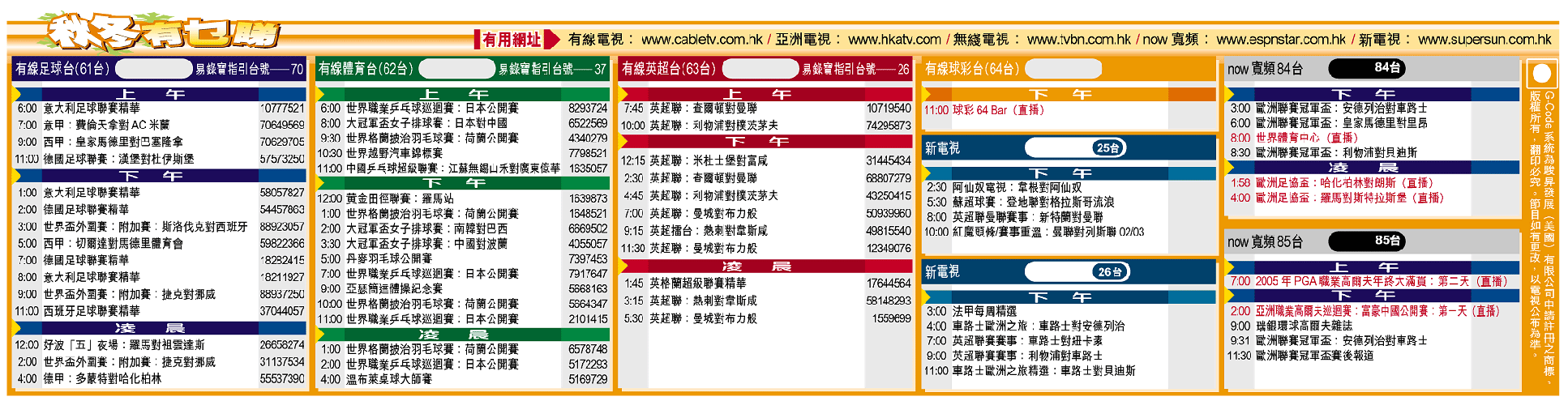Select the 7:45 英超聯：查爾頓對曼聯 row

(x=766, y=108)
